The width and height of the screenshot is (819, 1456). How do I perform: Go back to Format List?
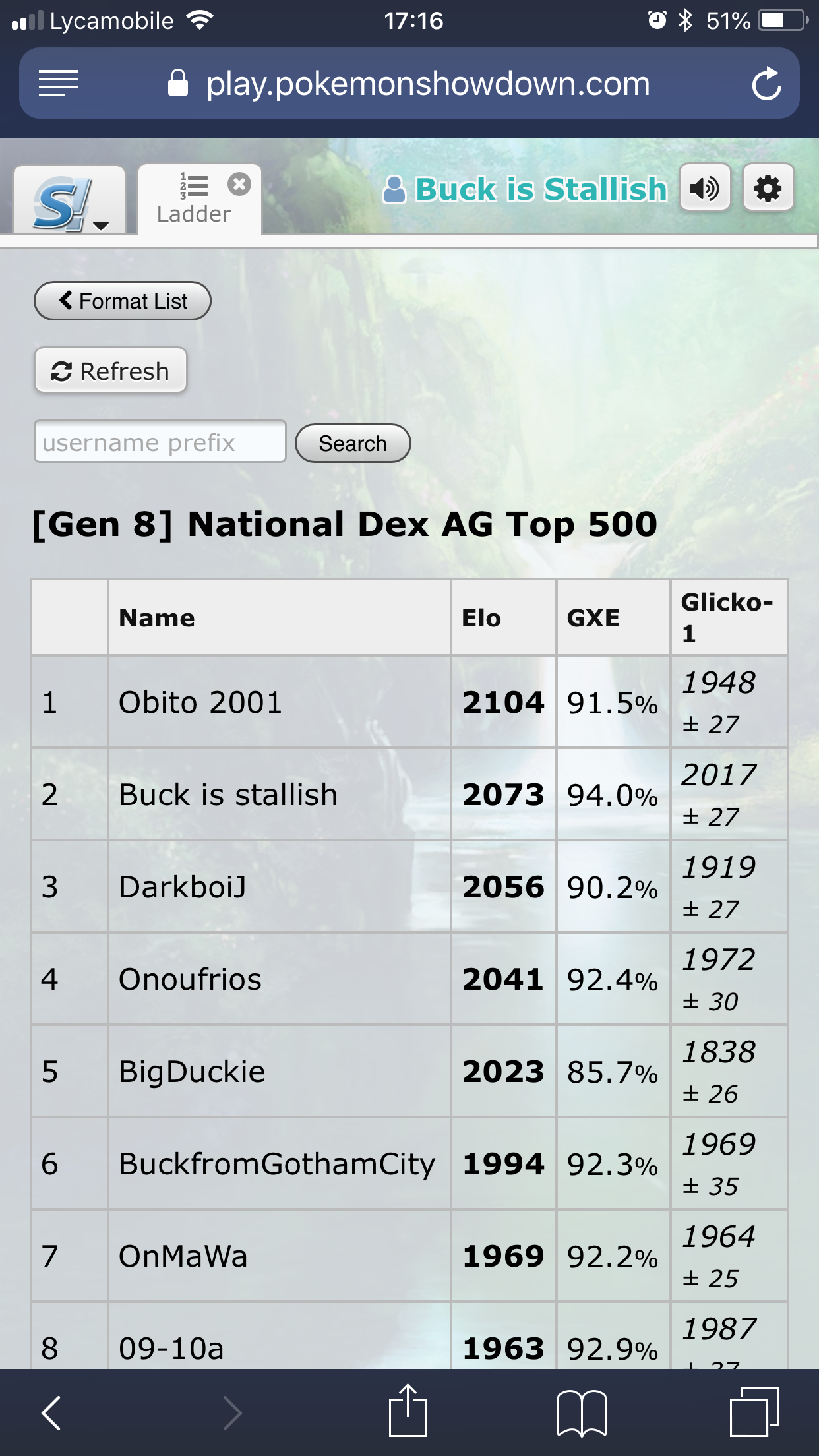pos(123,301)
